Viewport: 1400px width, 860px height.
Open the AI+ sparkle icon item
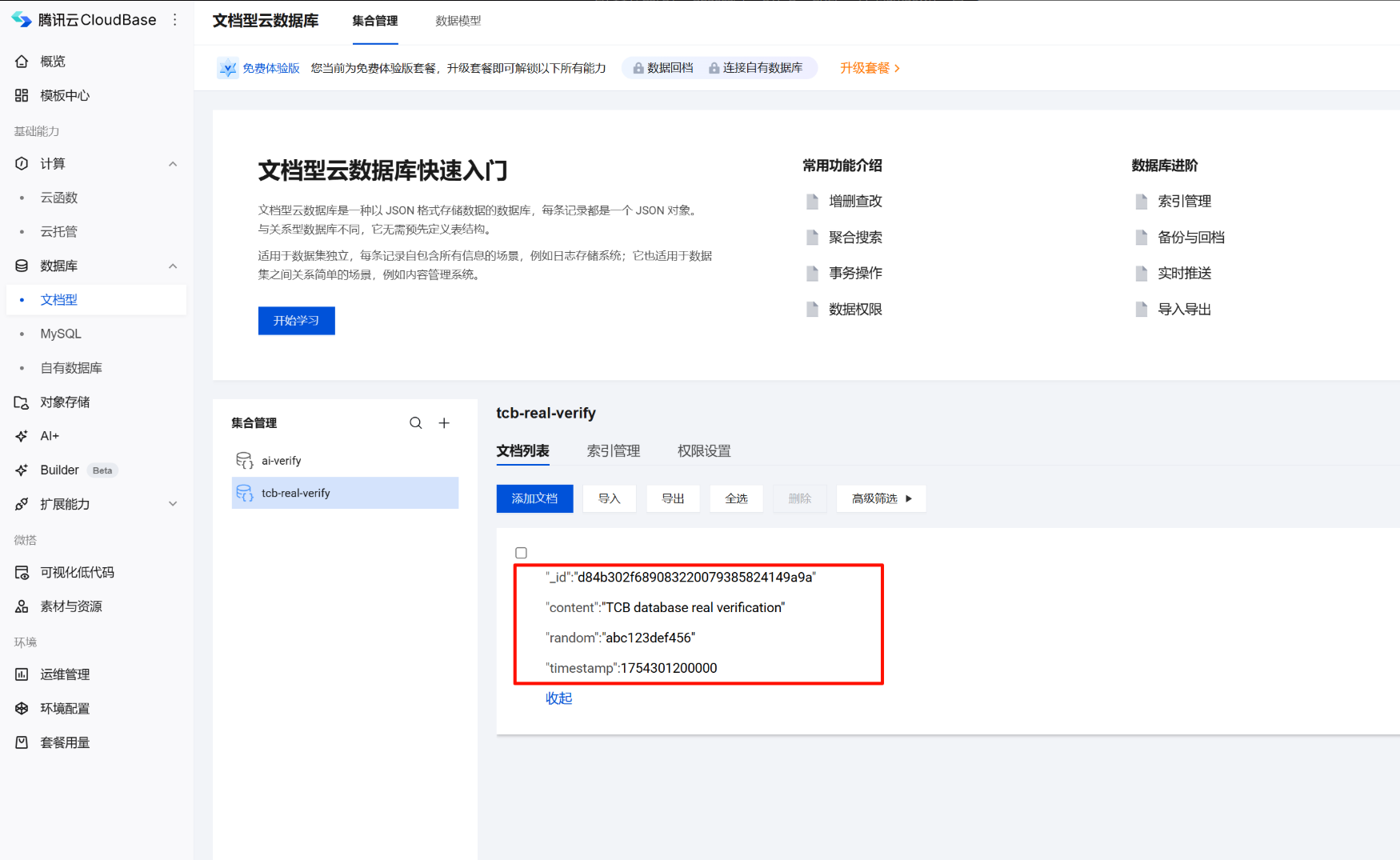click(x=22, y=436)
